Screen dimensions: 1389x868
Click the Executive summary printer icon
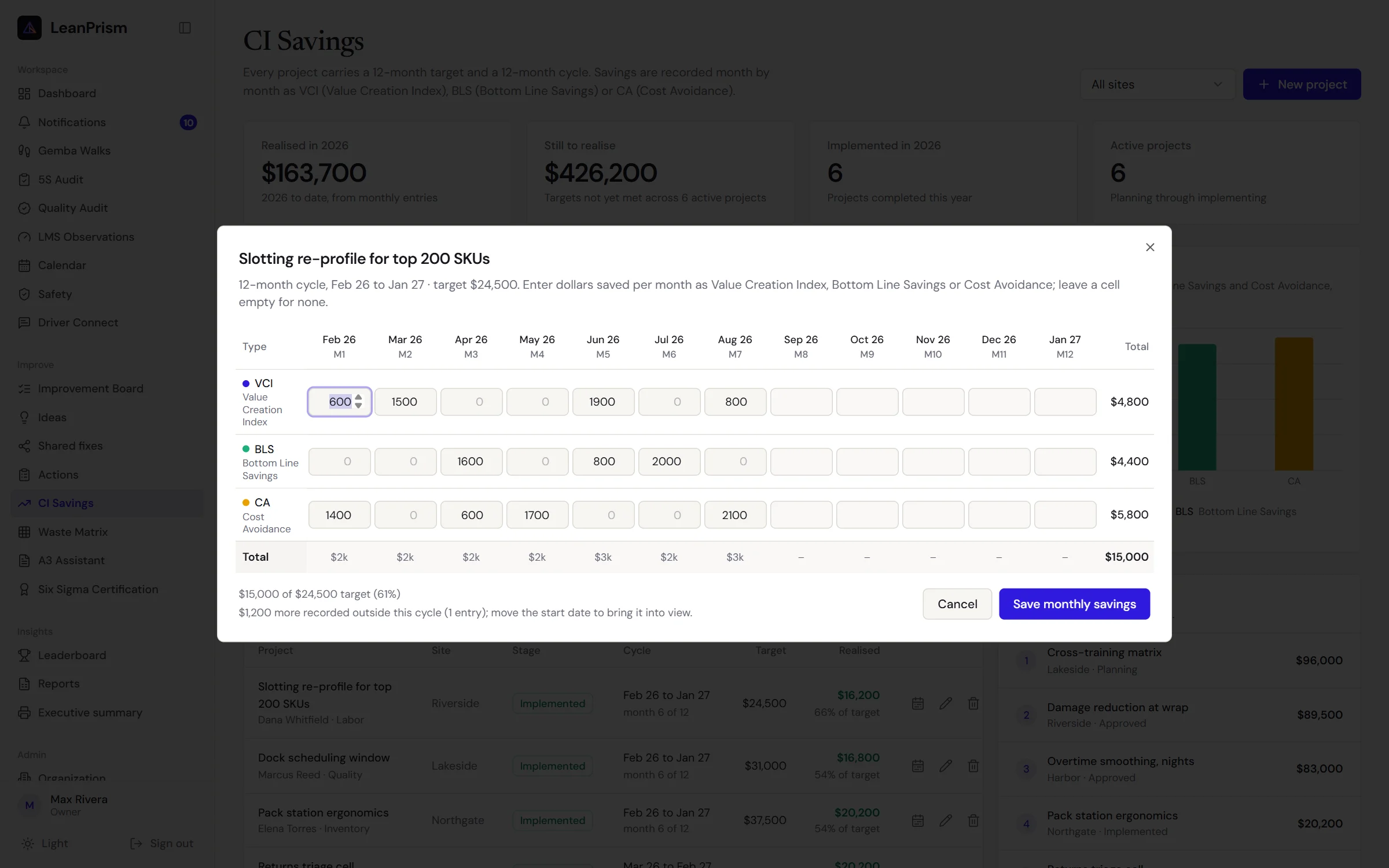(24, 712)
